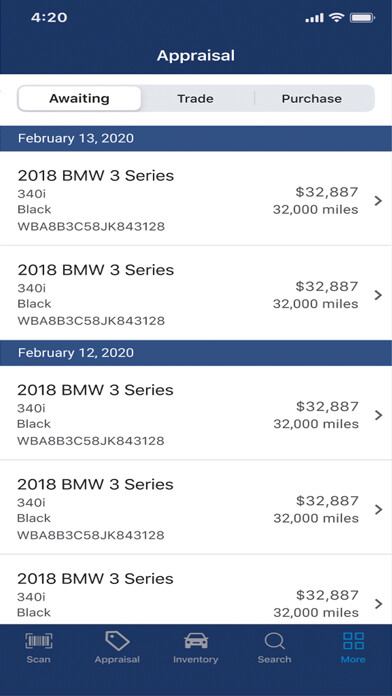The width and height of the screenshot is (392, 696).
Task: Tap the Search magnifier icon
Action: [x=274, y=641]
